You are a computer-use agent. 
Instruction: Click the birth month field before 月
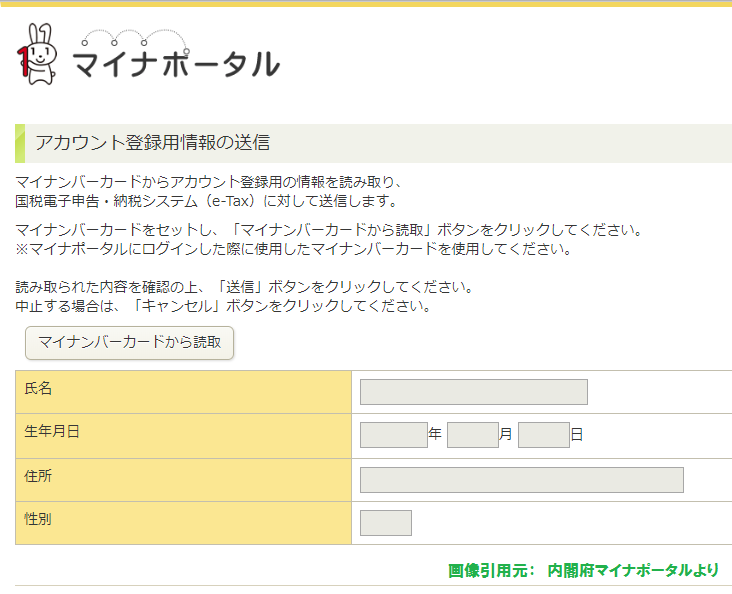472,435
